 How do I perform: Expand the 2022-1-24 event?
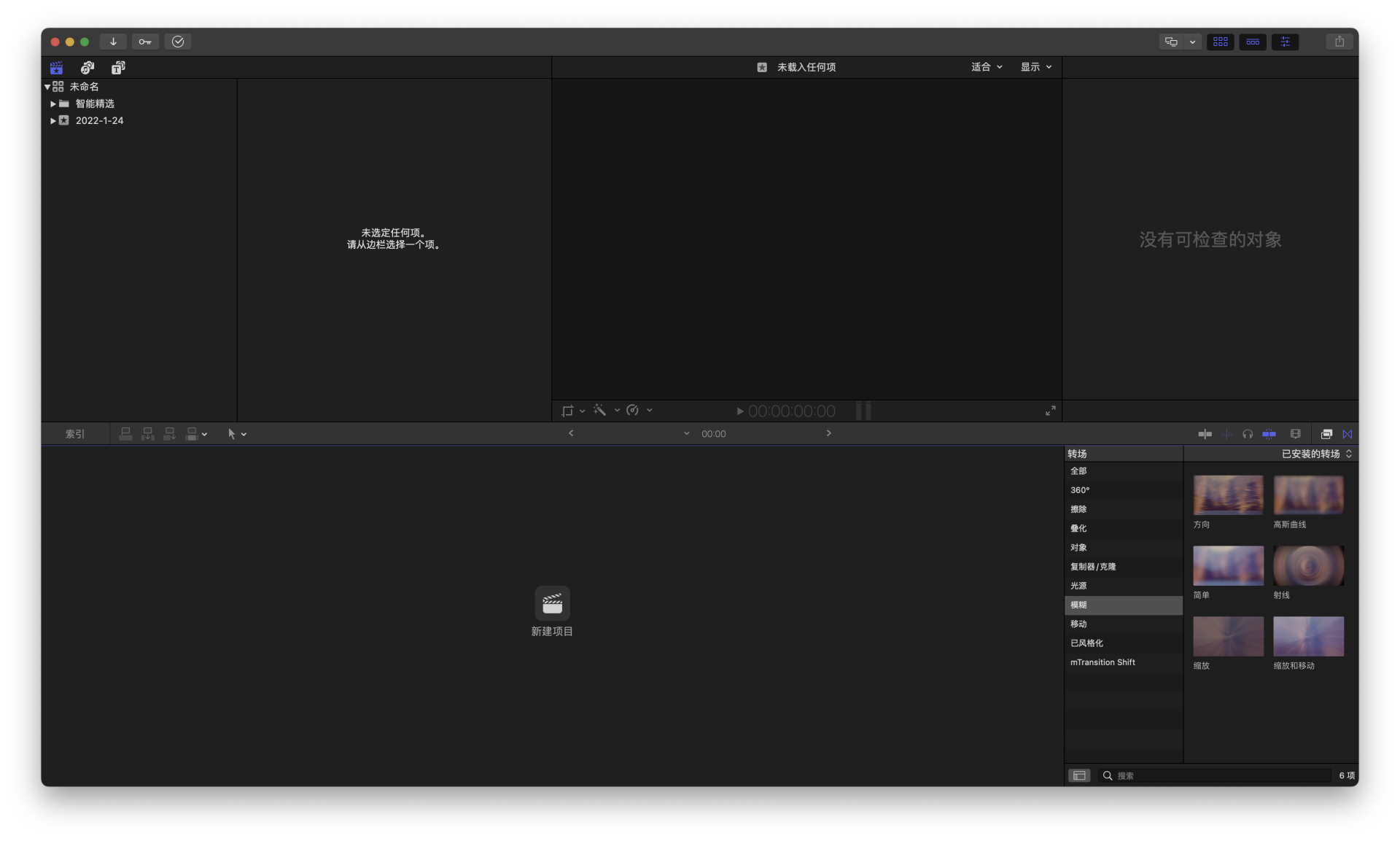click(53, 120)
